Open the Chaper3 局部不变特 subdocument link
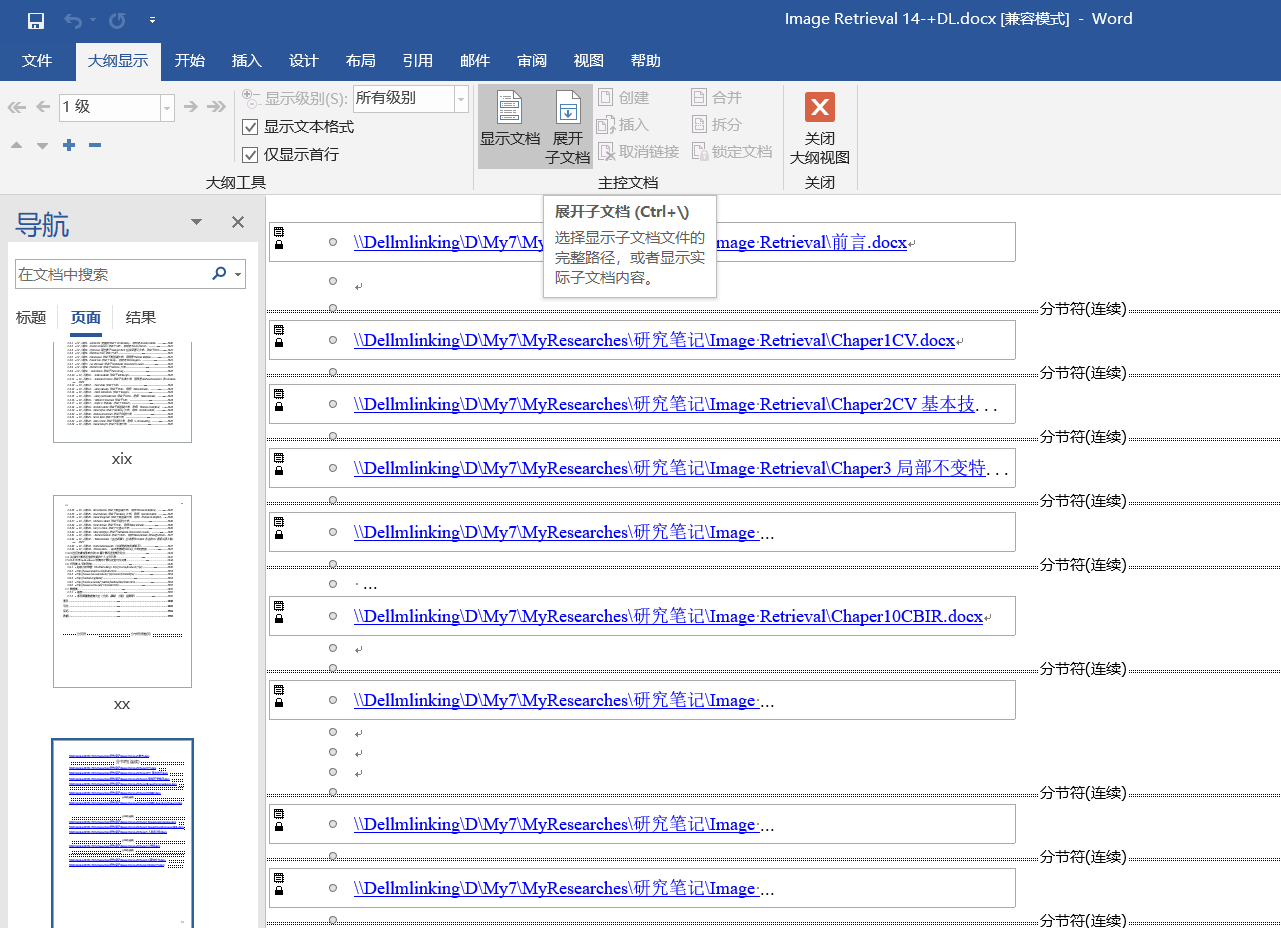The width and height of the screenshot is (1281, 928). click(670, 469)
